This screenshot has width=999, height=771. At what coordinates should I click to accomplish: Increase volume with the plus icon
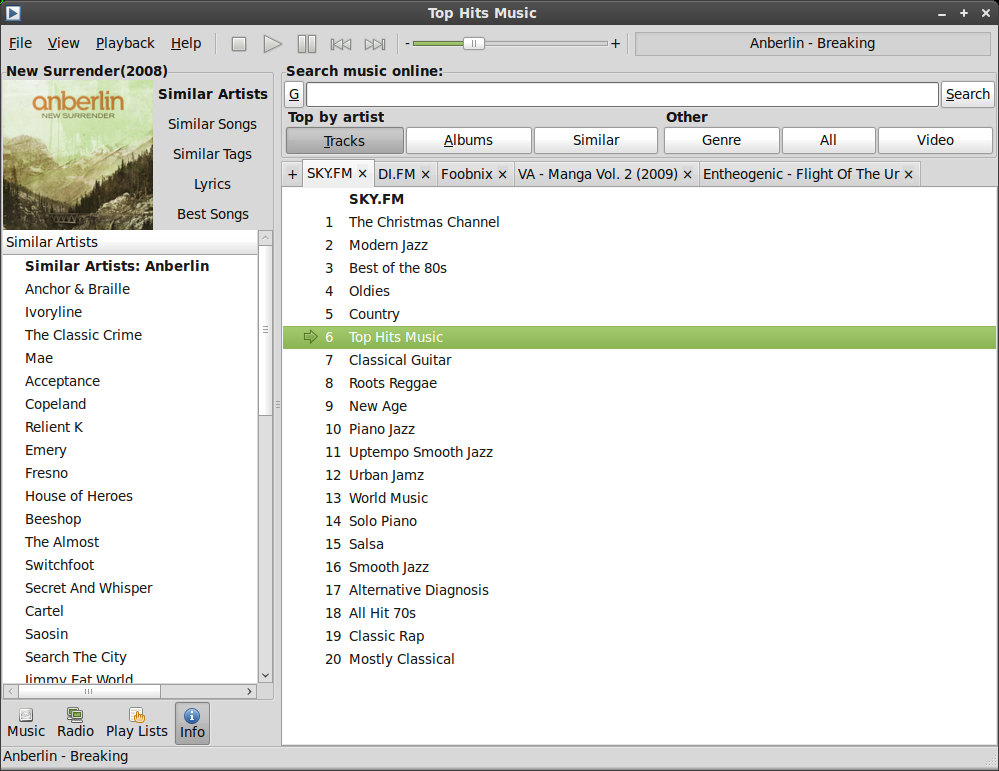point(615,43)
